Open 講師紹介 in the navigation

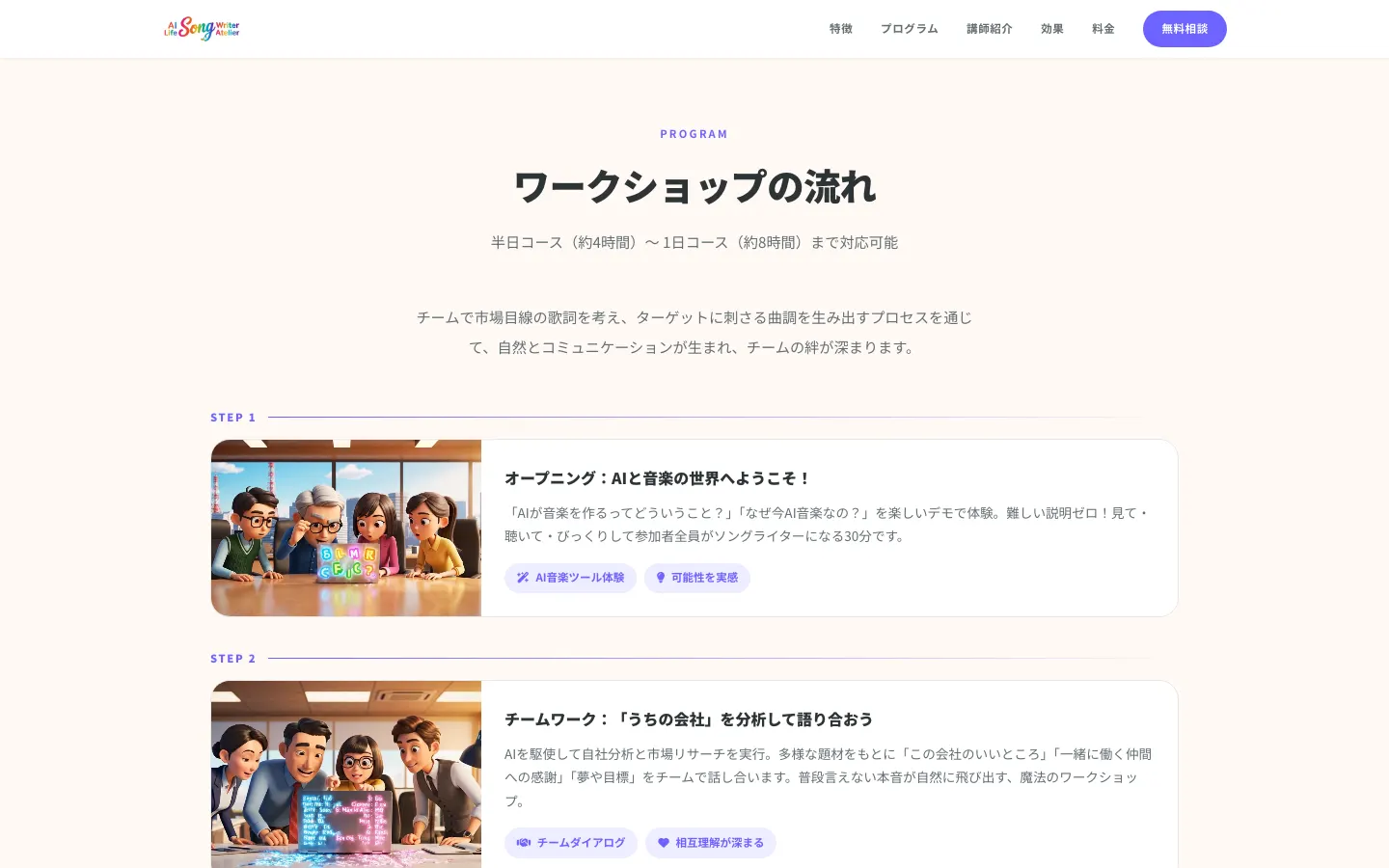coord(990,29)
